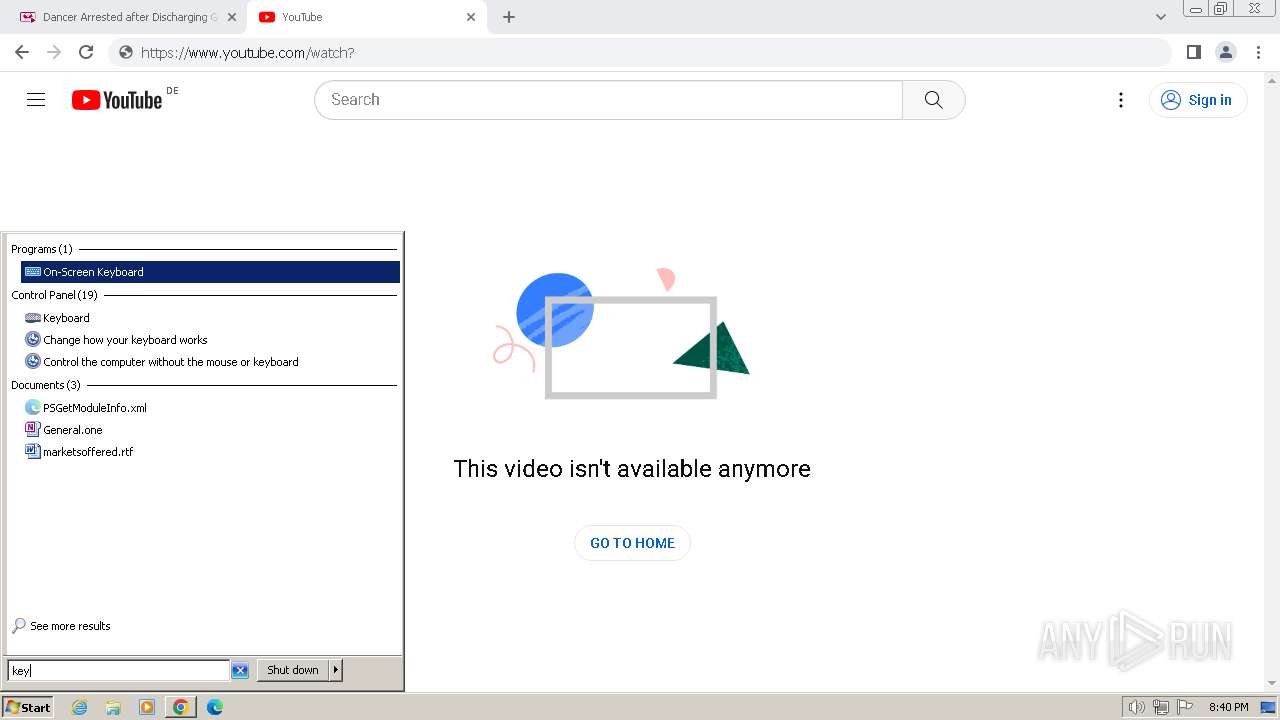Click Chrome icon on taskbar
The image size is (1280, 720).
tap(180, 707)
